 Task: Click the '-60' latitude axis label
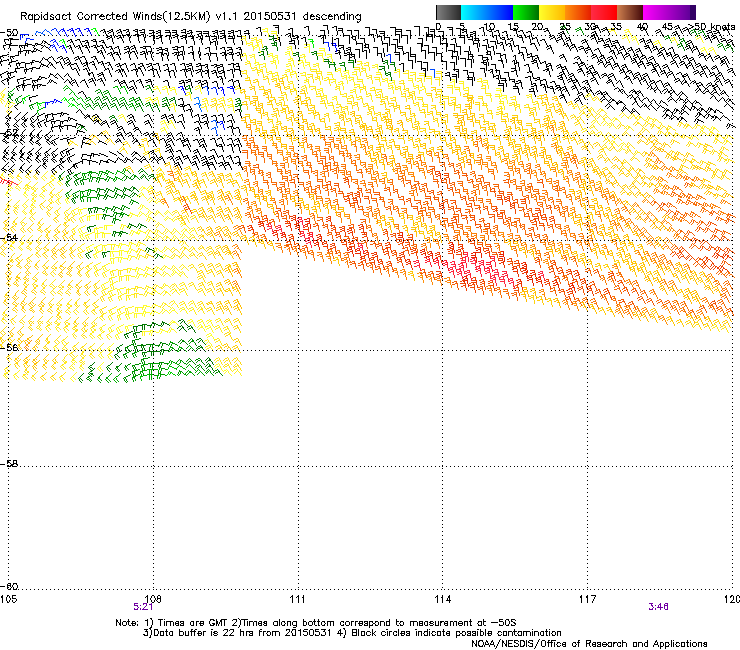pyautogui.click(x=9, y=587)
